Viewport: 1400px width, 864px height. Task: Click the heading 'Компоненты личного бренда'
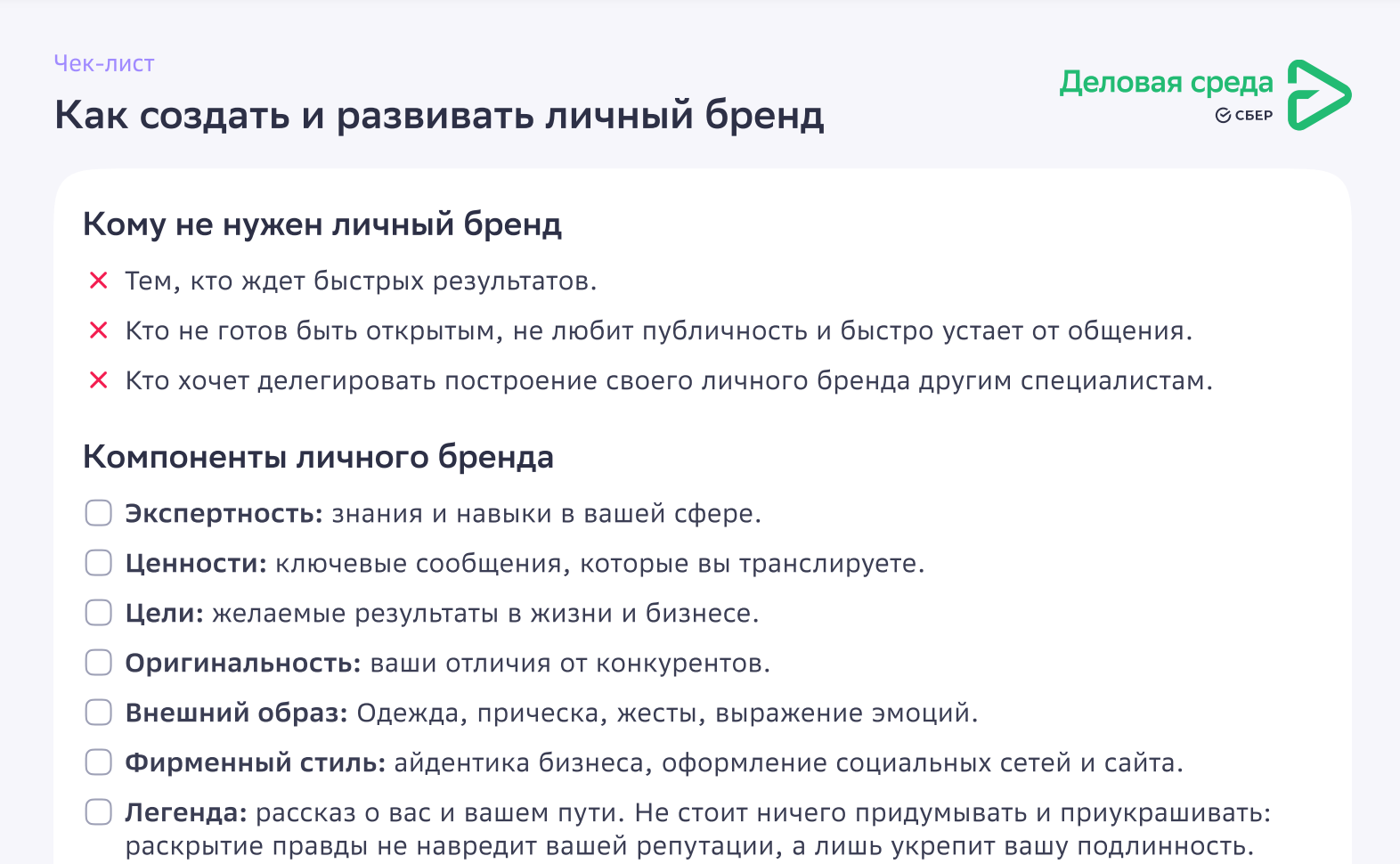318,457
